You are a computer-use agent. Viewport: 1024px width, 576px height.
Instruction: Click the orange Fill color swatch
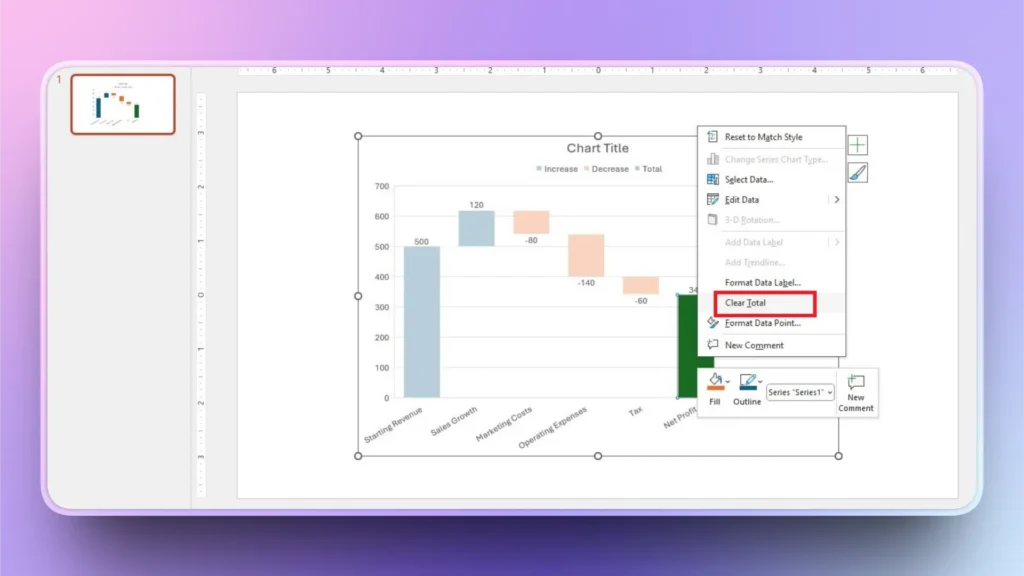[714, 388]
